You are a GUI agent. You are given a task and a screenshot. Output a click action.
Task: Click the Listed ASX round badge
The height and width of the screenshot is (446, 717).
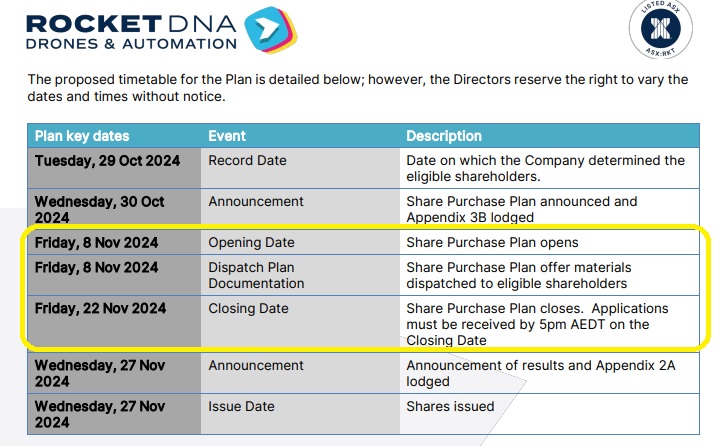660,28
